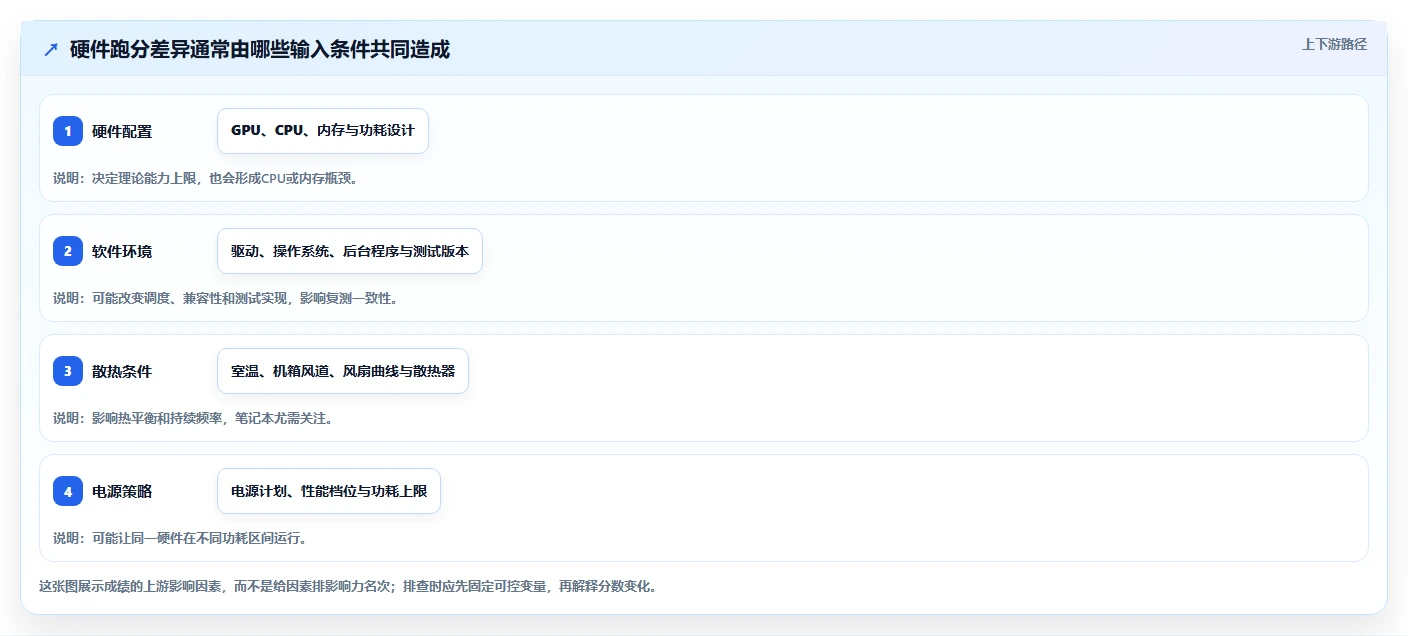Screen dimensions: 1408x636
Task: Click number badge 2 for 软件环境
Action: (x=68, y=251)
